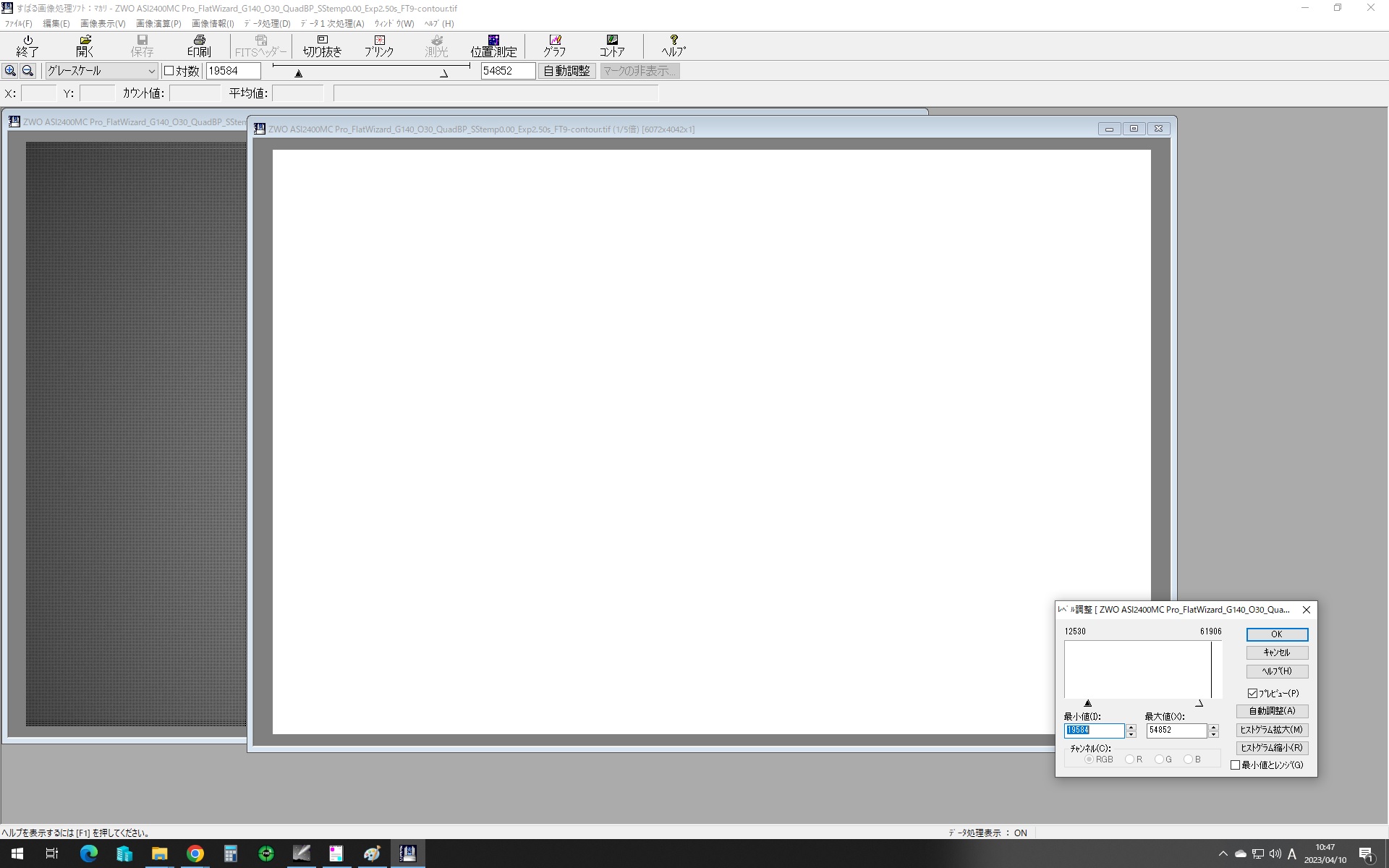Click the black minimum marker on toolbar slider

click(x=298, y=74)
